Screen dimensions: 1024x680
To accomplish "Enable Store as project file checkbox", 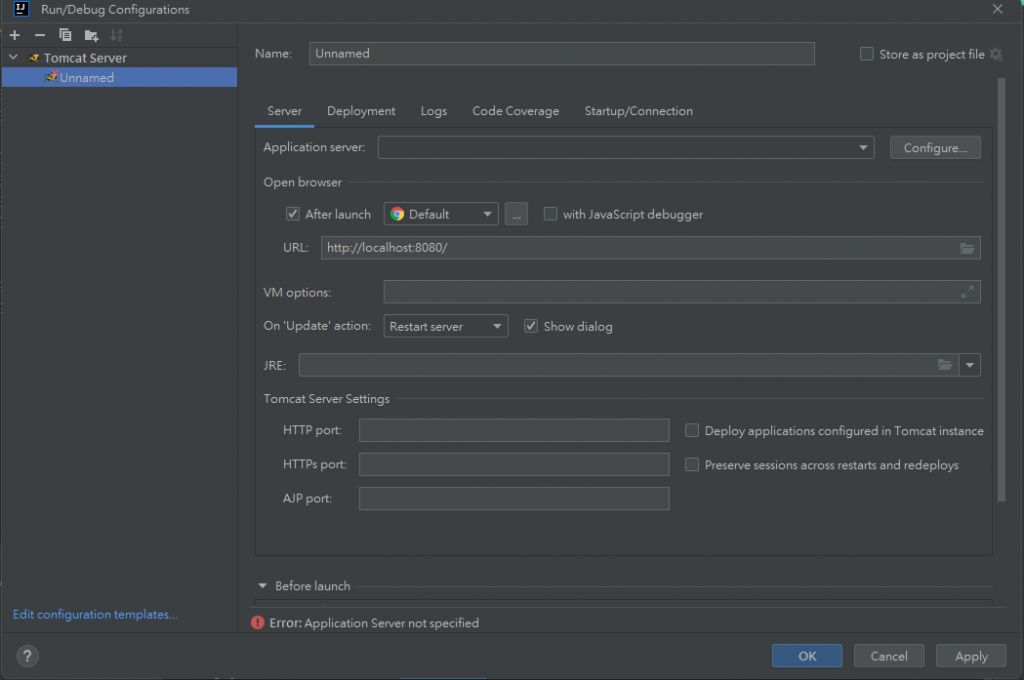I will pos(867,54).
